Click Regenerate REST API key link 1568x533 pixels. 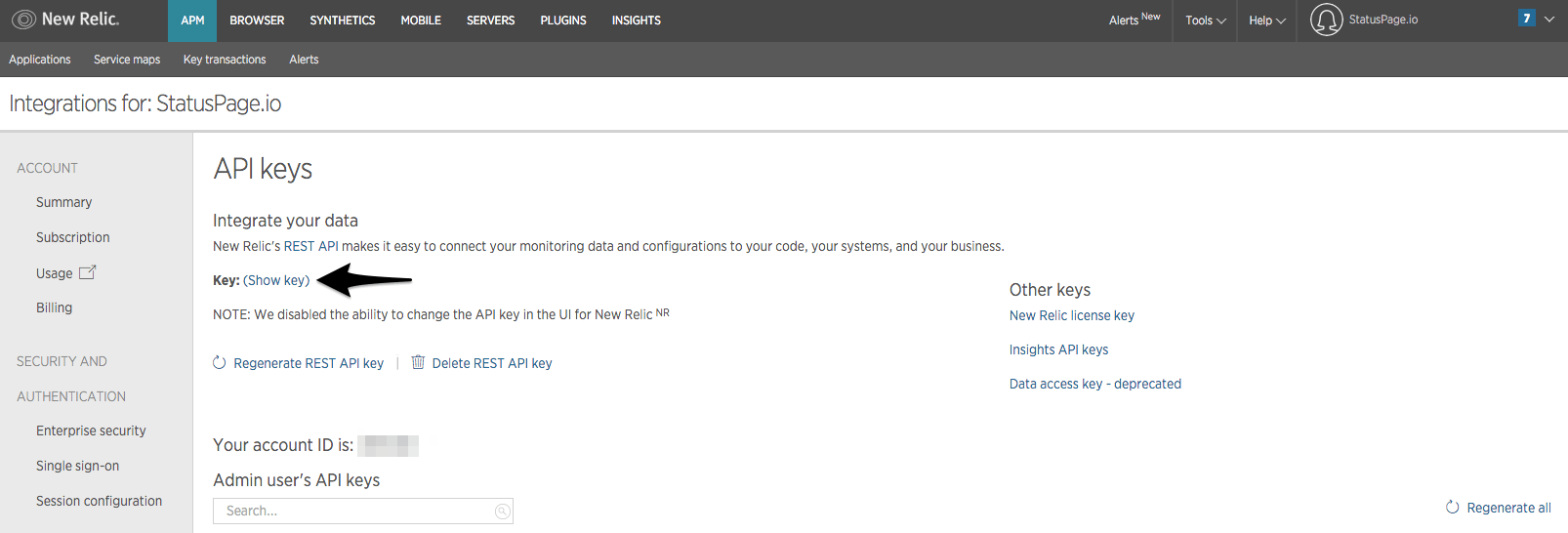pos(309,363)
